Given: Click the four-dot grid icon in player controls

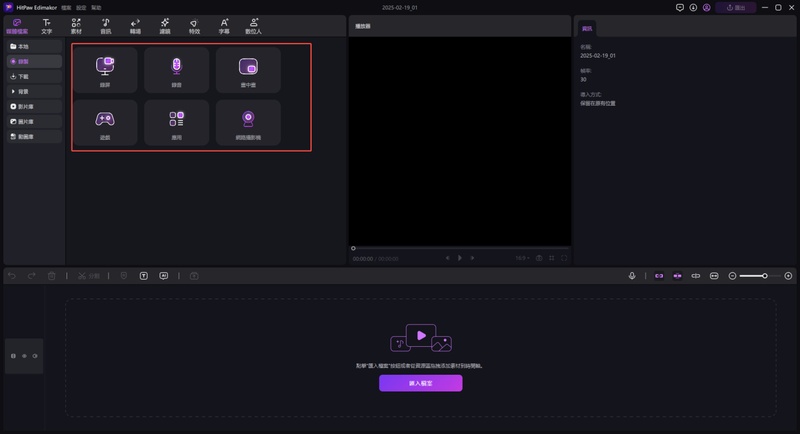Looking at the screenshot, I should pos(552,258).
